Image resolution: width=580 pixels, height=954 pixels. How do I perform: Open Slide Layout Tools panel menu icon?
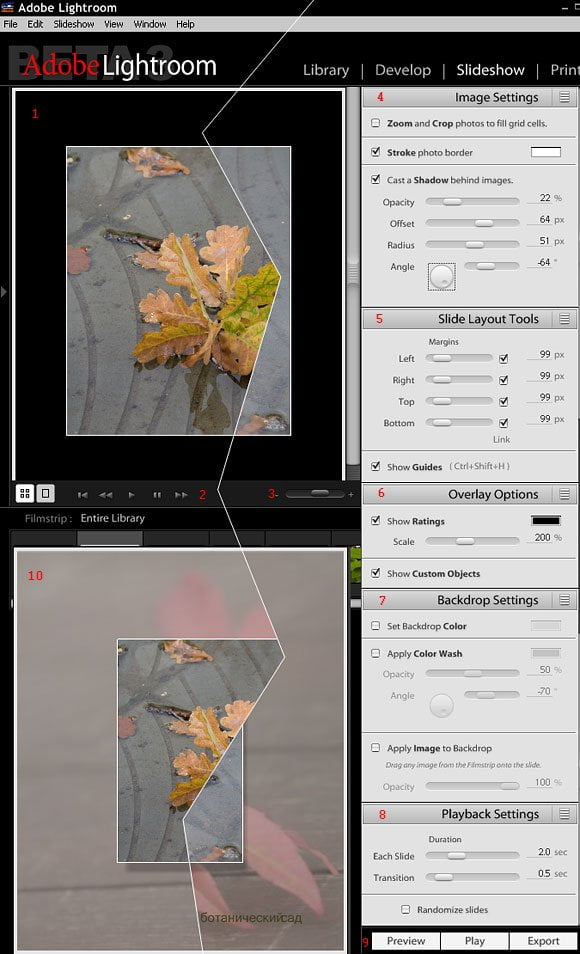point(565,319)
